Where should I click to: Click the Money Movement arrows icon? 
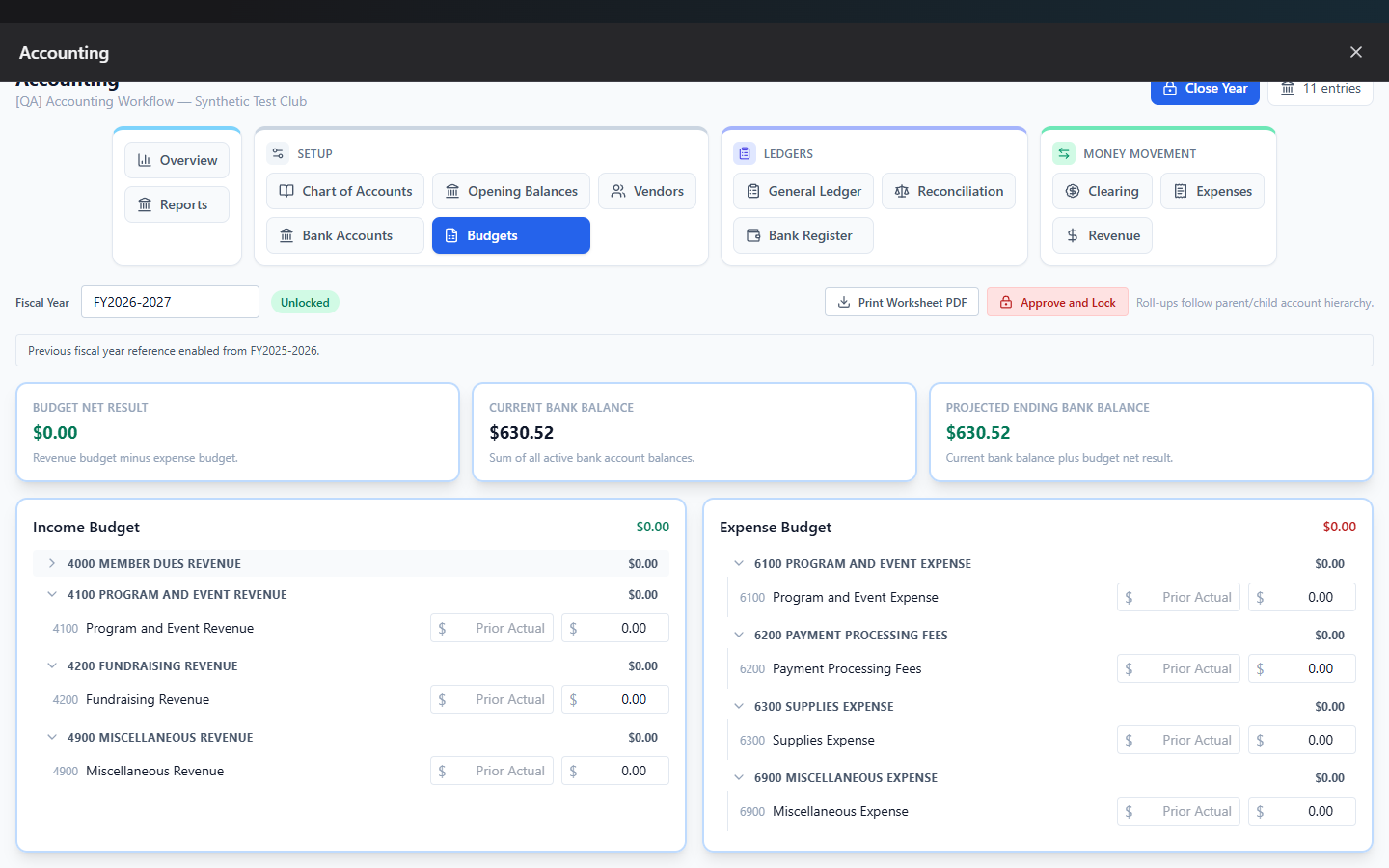(x=1064, y=153)
